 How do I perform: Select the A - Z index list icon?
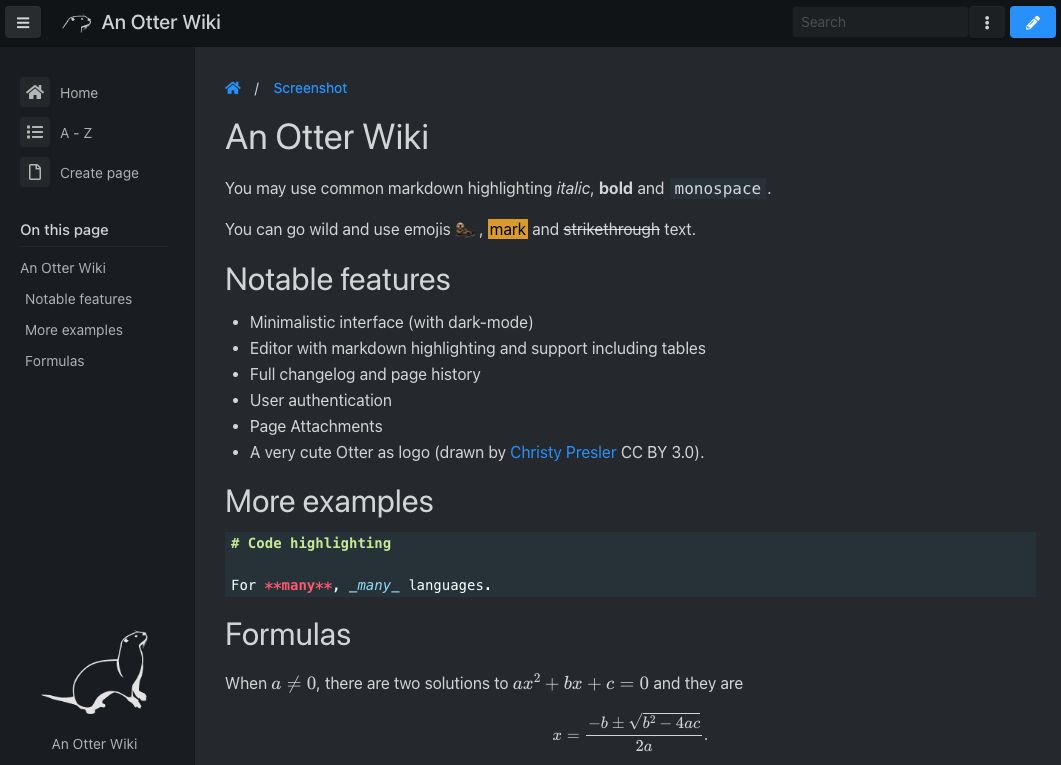35,132
